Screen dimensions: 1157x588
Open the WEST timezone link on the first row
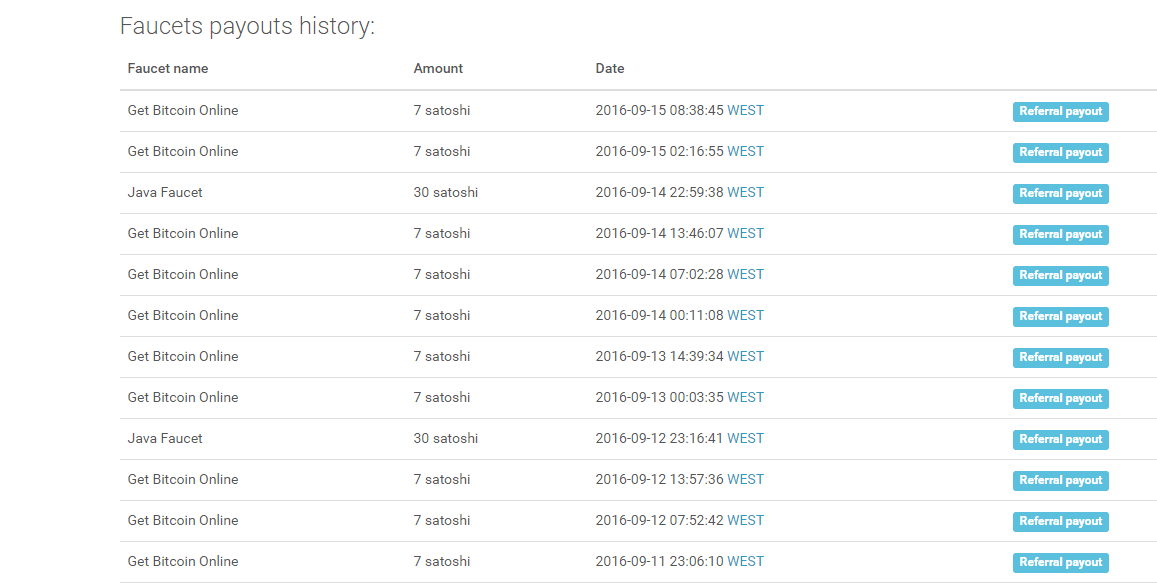tap(746, 110)
